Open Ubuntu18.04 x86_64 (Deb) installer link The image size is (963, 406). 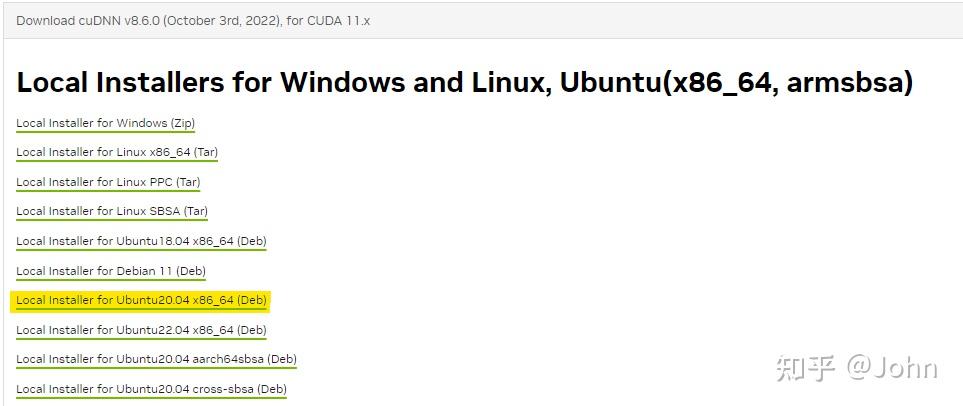click(141, 241)
